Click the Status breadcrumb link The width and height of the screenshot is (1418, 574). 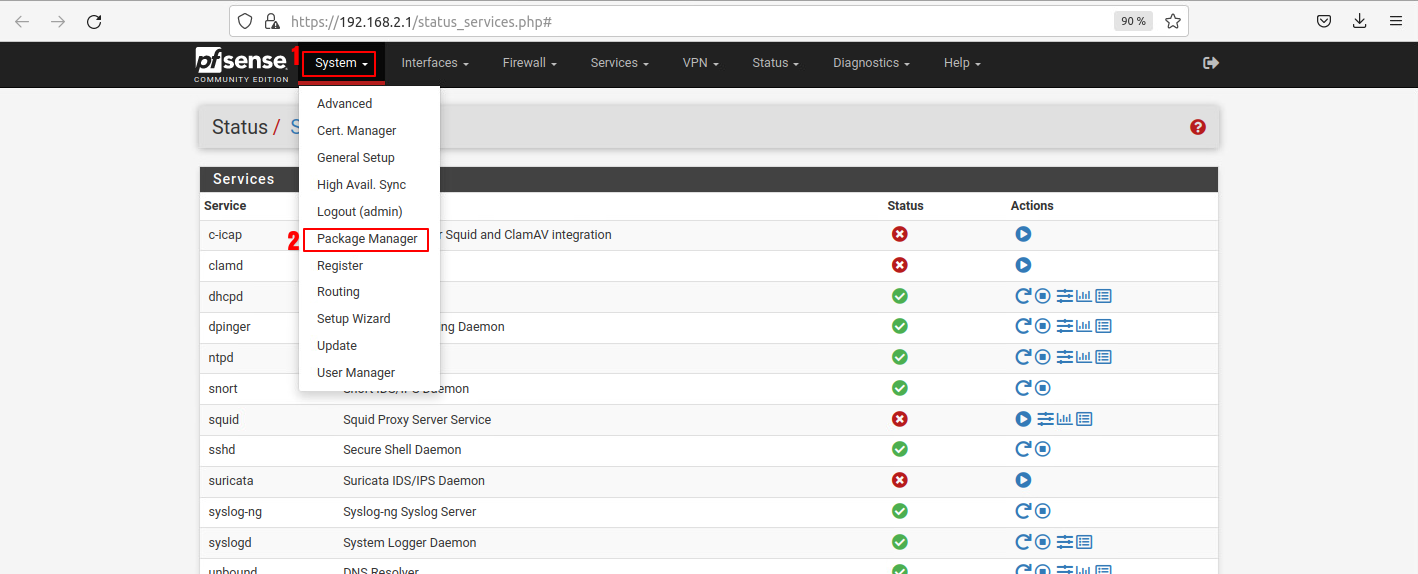point(240,127)
